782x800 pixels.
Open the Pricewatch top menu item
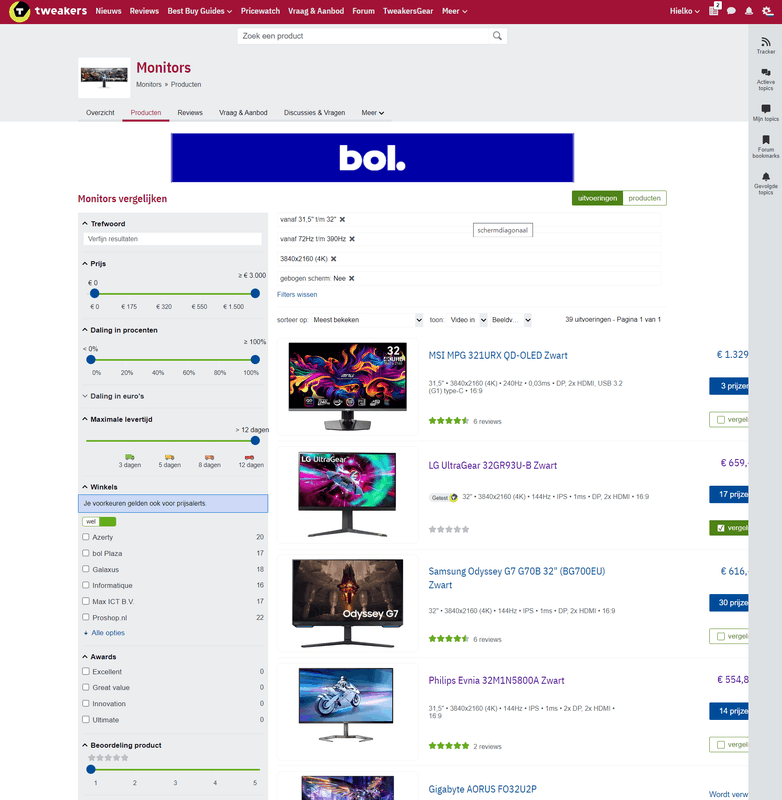click(260, 11)
